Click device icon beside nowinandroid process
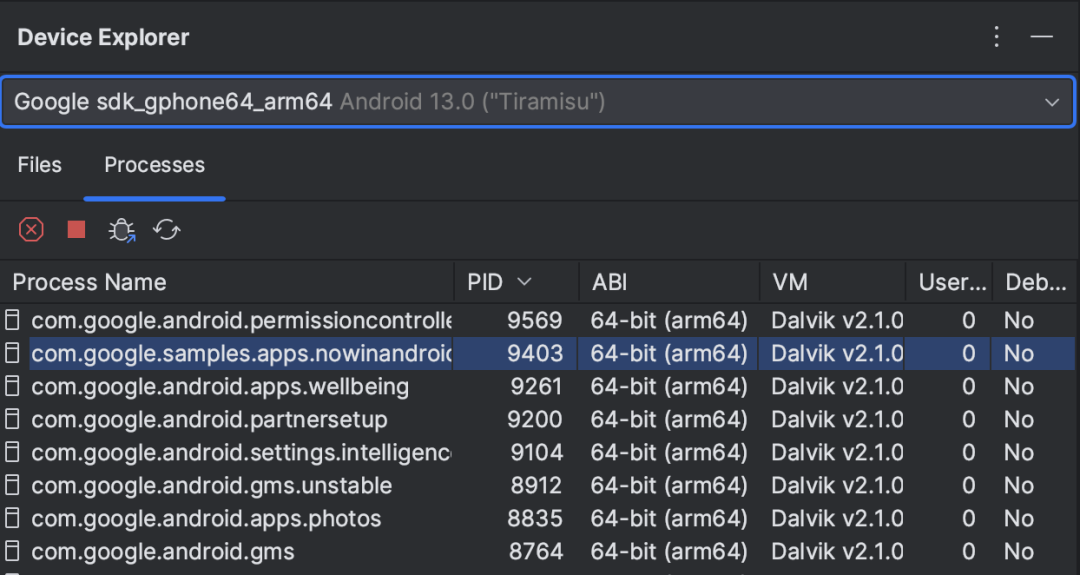The image size is (1080, 575). point(12,353)
